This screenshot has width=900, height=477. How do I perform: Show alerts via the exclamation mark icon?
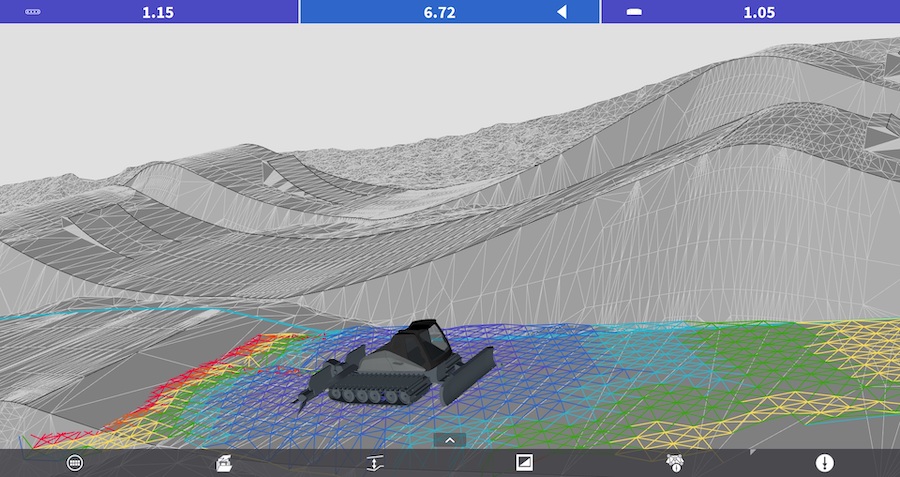tap(824, 463)
